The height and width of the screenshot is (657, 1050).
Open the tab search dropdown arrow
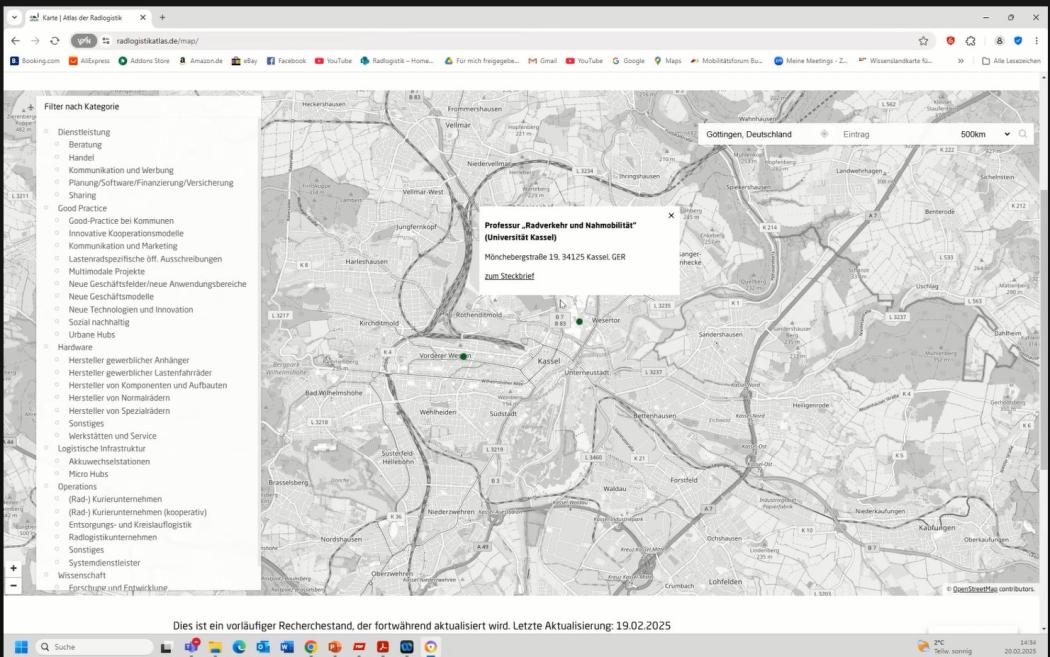click(x=14, y=17)
